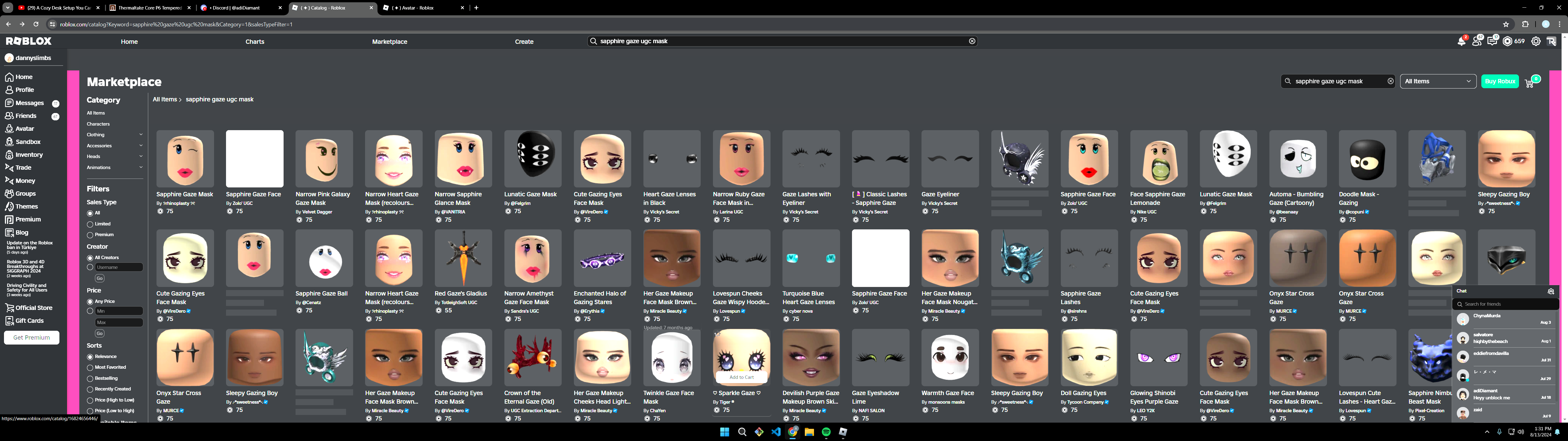Go to Inventory in the sidebar

[x=28, y=155]
